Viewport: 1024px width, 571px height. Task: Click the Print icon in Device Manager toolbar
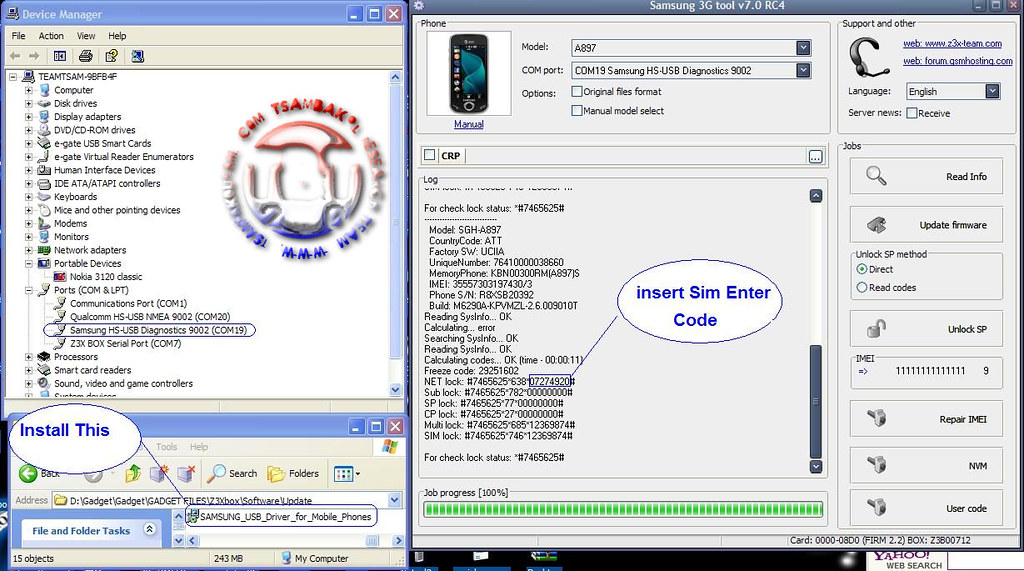pos(86,56)
